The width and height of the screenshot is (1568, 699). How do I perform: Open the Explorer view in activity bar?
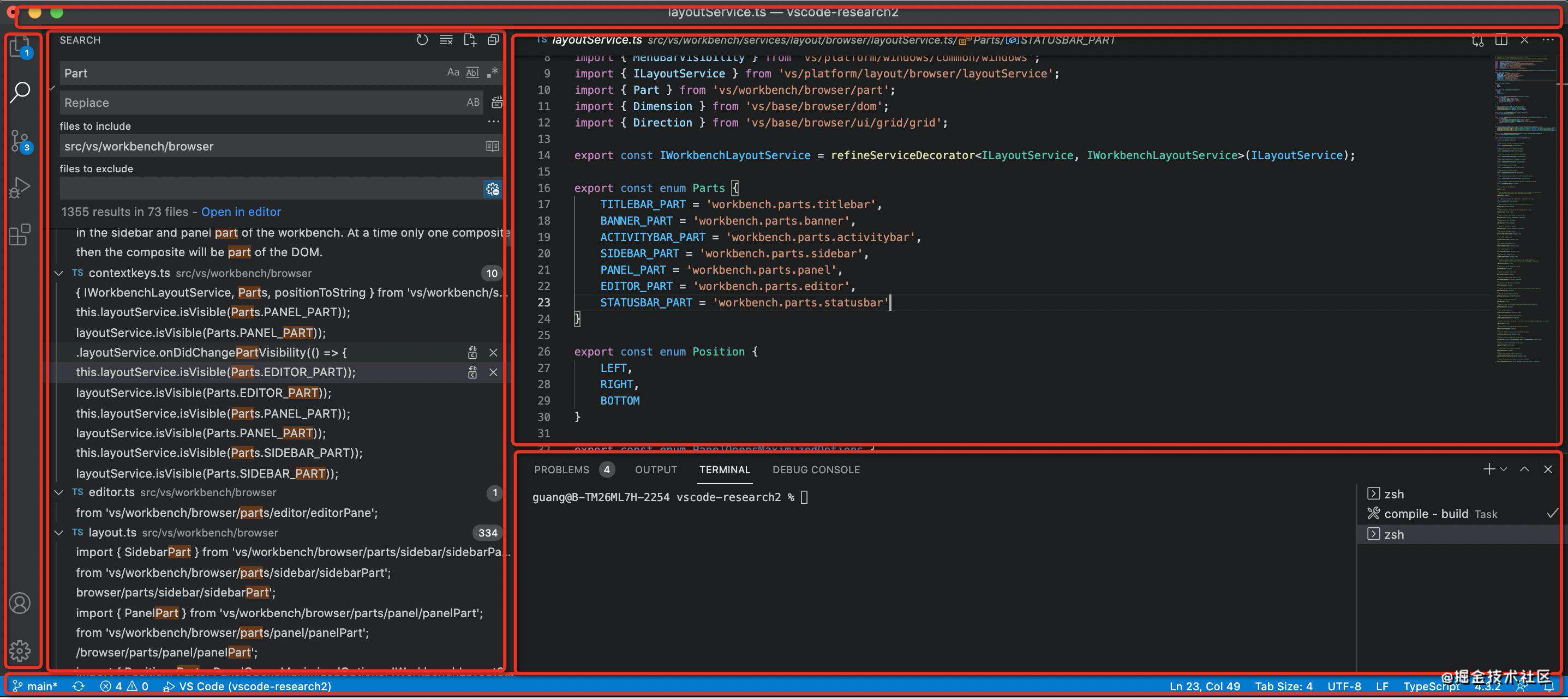[x=20, y=46]
